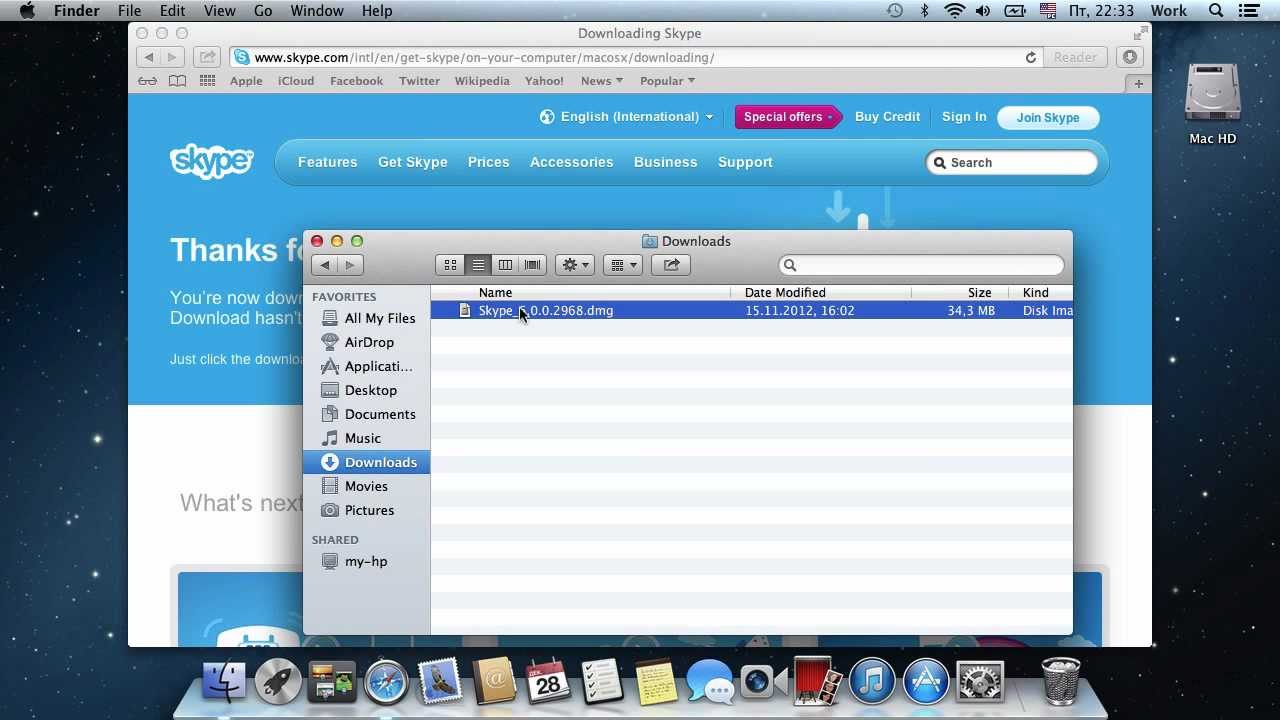Click the Join Skype button
Viewport: 1280px width, 720px height.
point(1048,118)
